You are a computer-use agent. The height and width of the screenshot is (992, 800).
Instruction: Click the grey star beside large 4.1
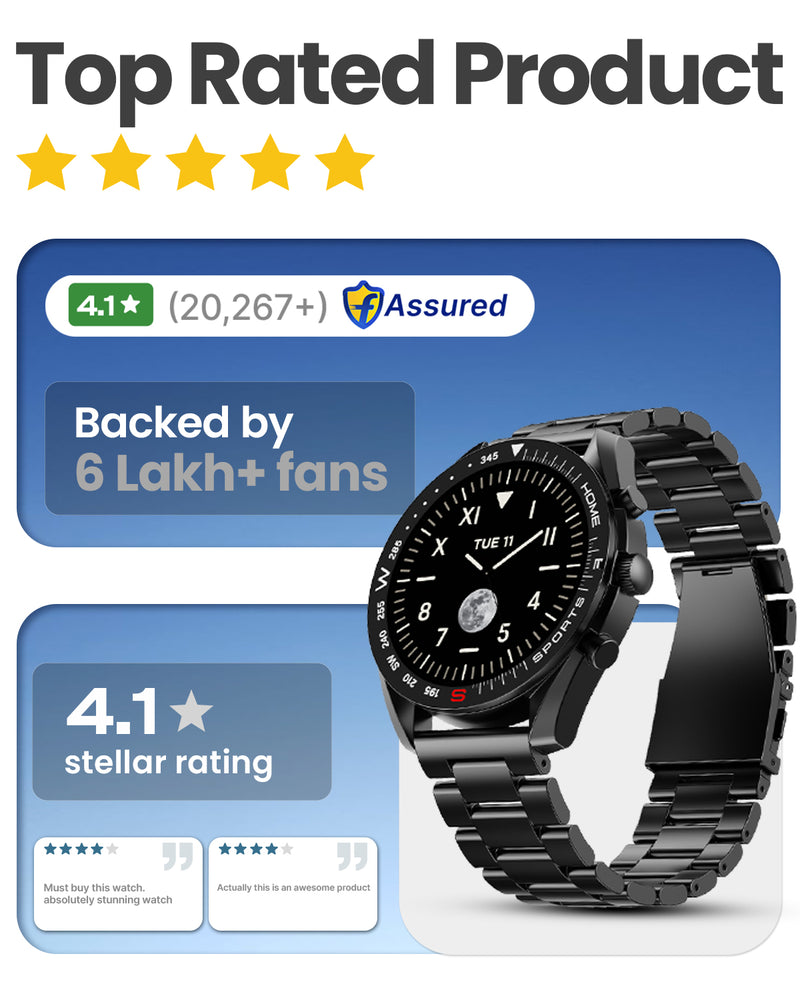pos(191,710)
